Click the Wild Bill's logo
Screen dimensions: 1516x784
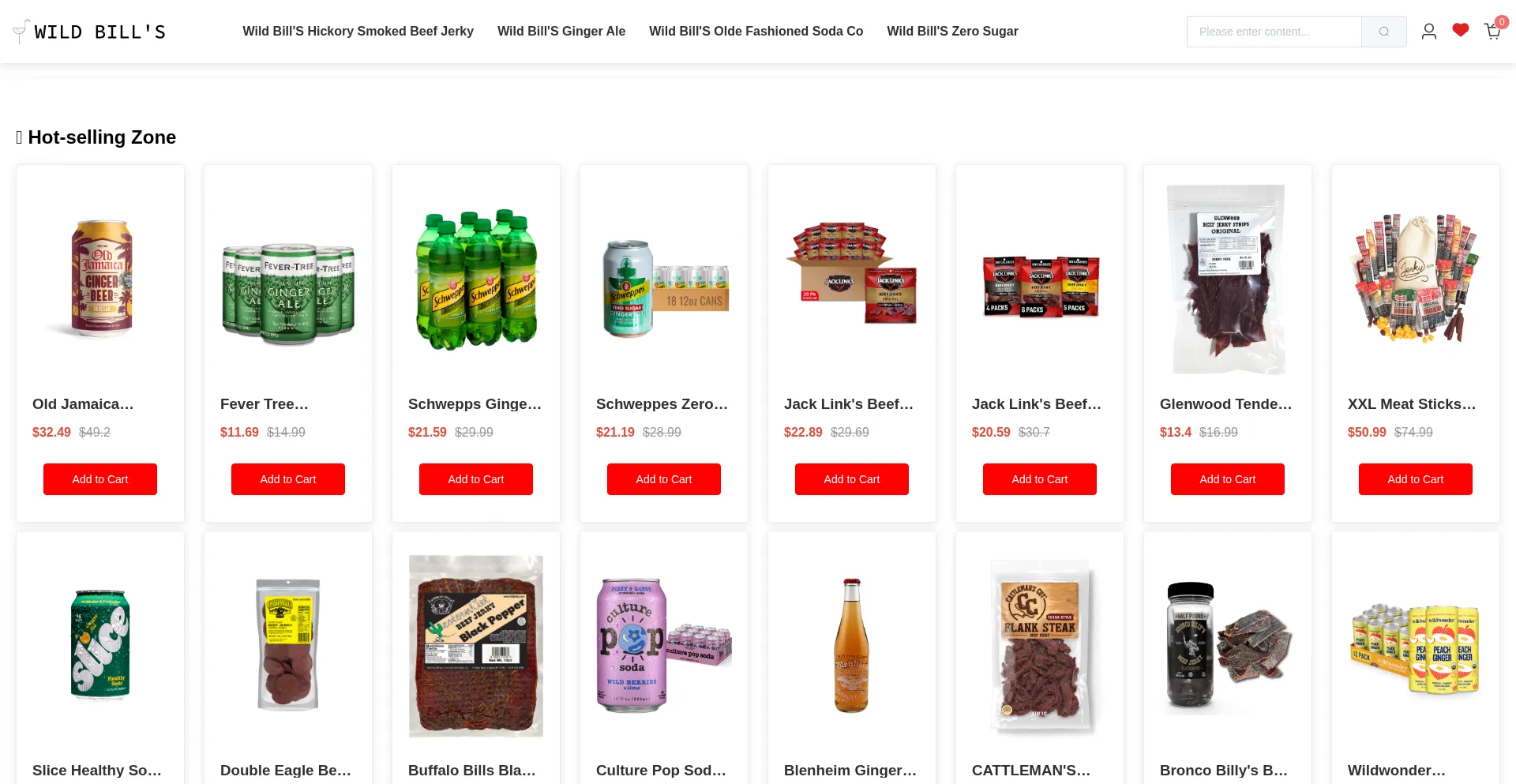point(89,32)
